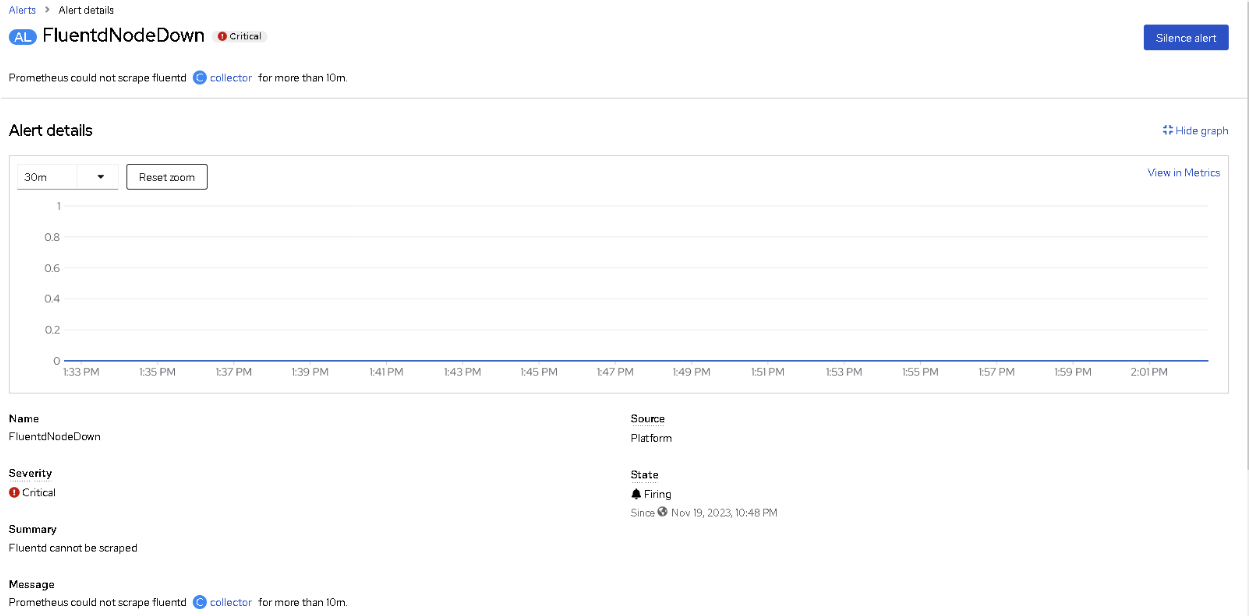Viewport: 1249px width, 616px height.
Task: Go back to Alerts via the breadcrumb
Action: tap(22, 10)
